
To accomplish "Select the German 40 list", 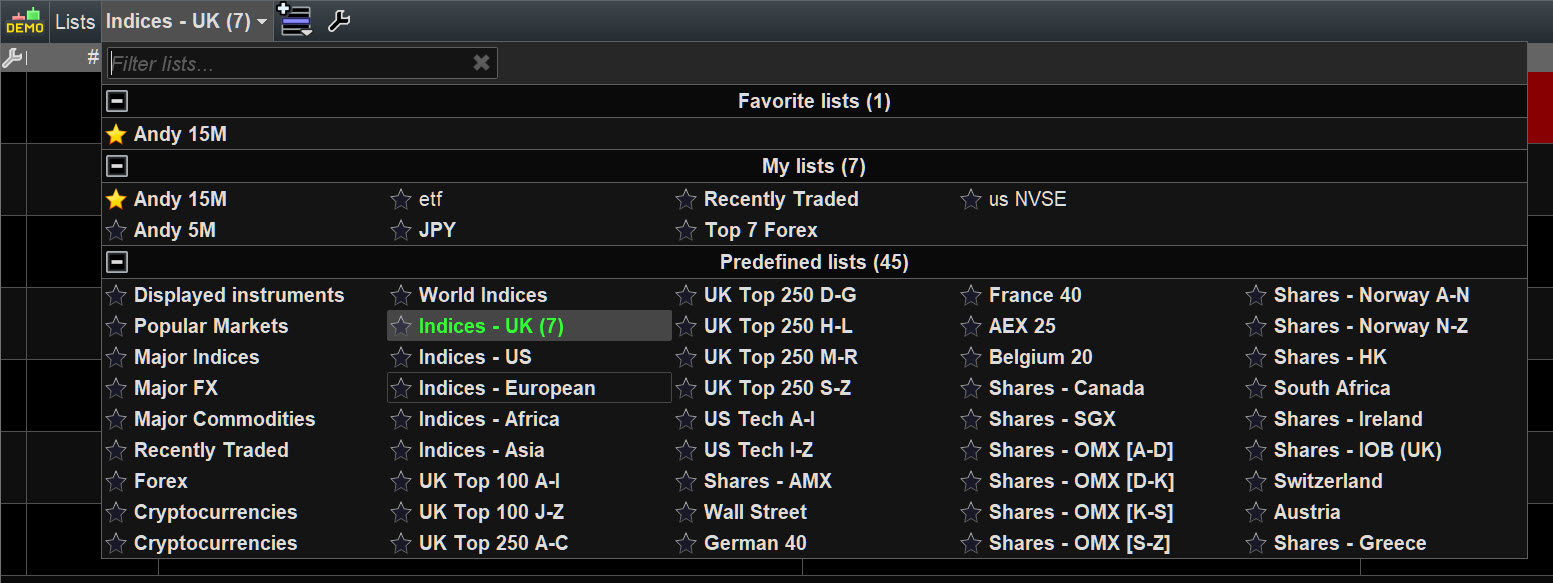I will tap(754, 543).
